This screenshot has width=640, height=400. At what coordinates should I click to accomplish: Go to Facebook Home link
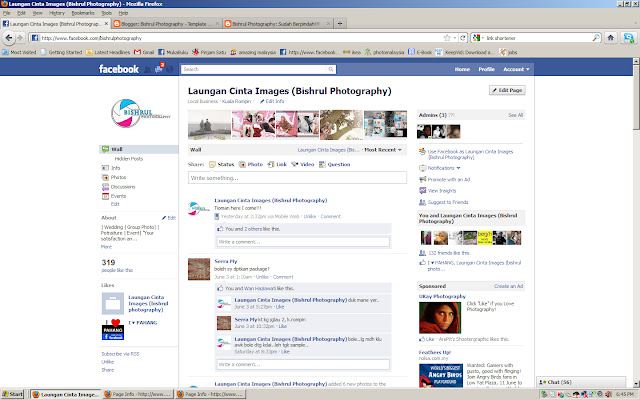click(x=462, y=69)
